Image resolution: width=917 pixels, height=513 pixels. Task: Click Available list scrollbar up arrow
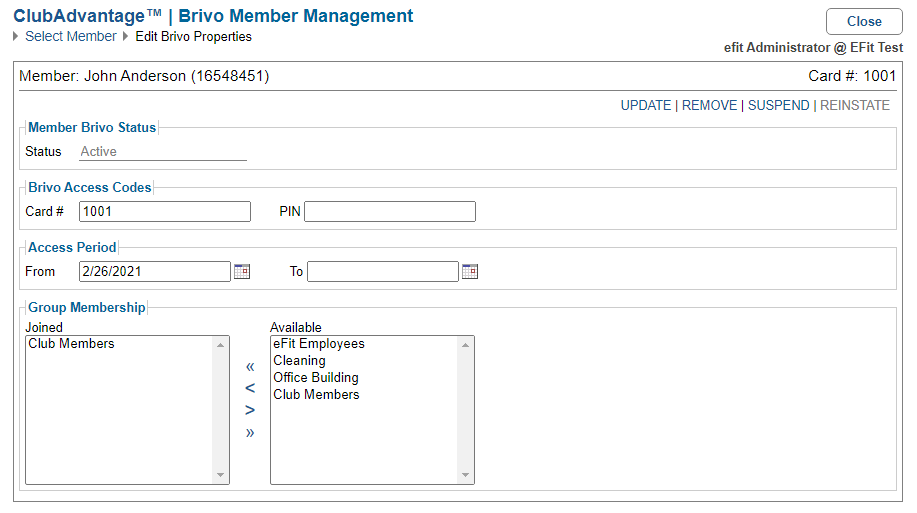click(466, 345)
